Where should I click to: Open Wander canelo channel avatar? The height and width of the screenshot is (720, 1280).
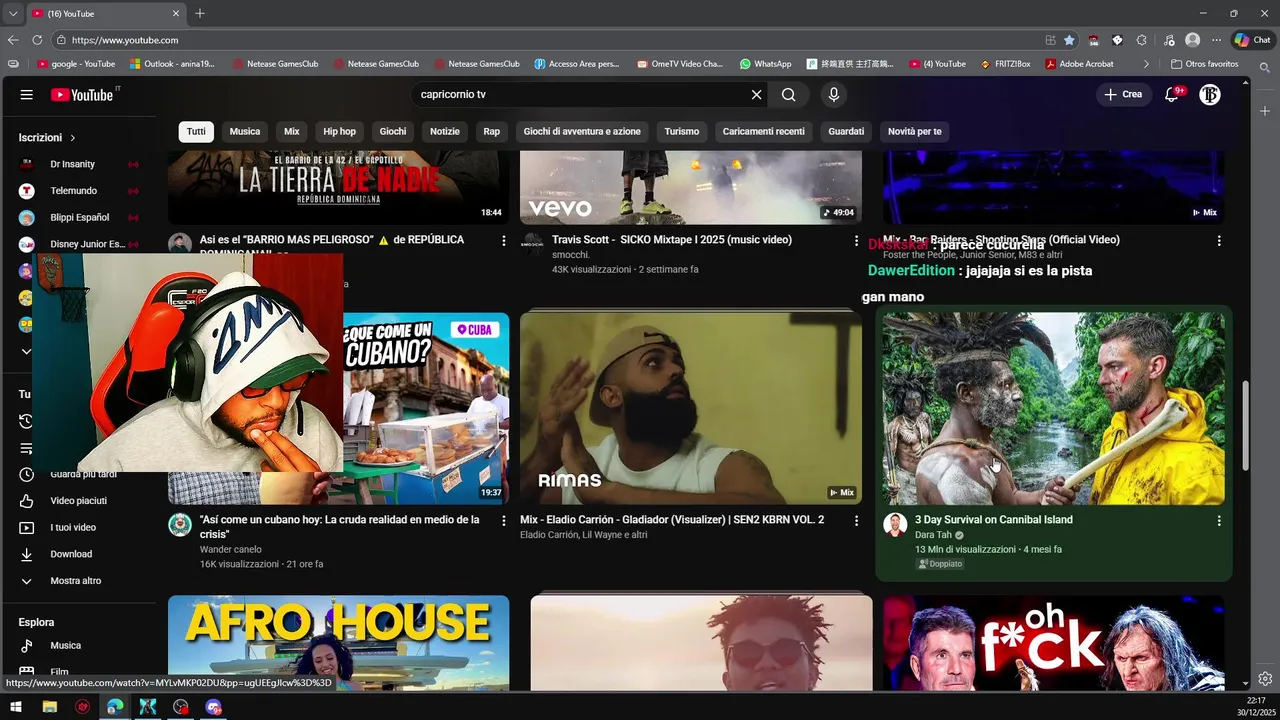[x=180, y=526]
